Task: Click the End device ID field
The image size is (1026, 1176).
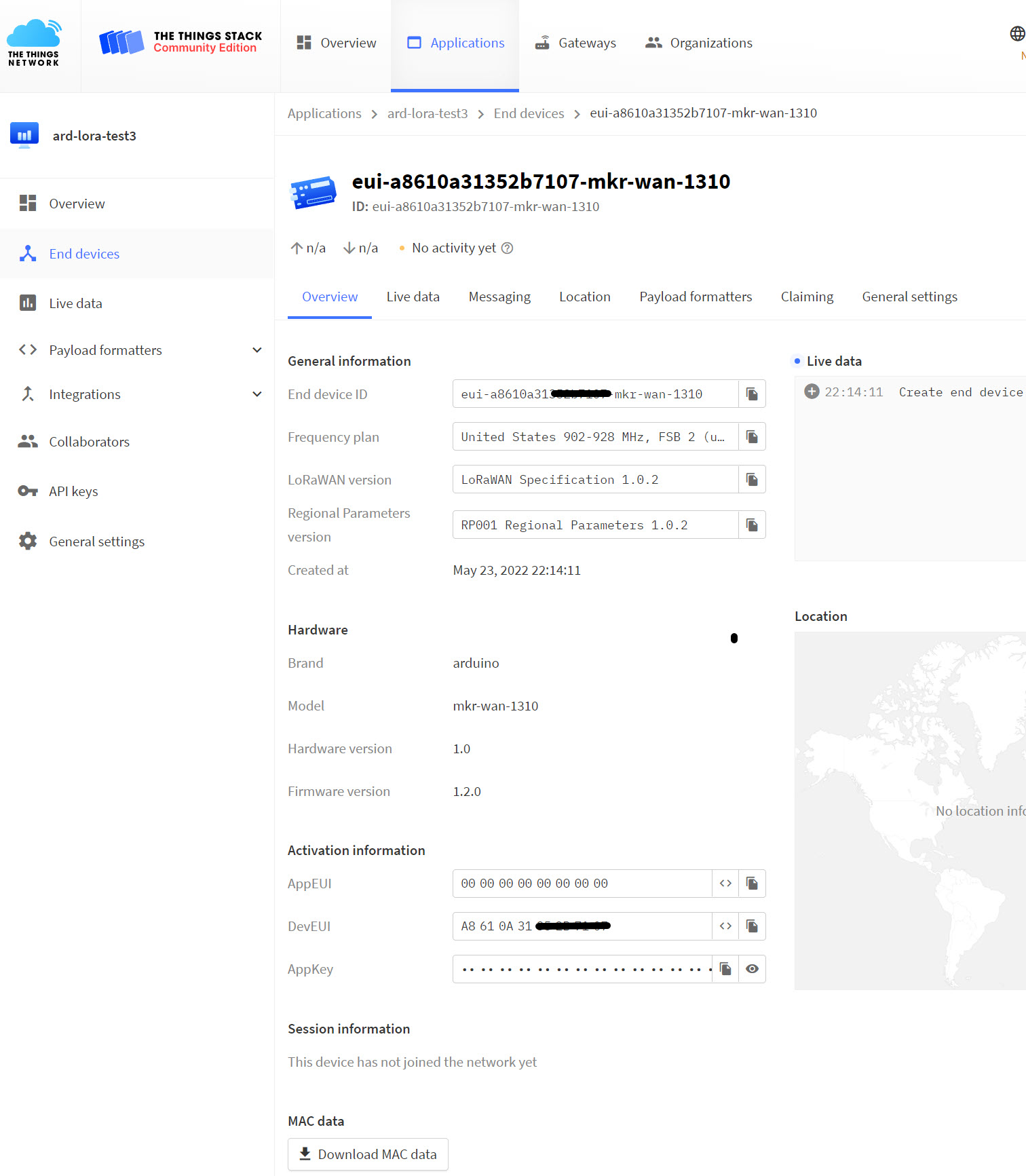Action: click(596, 394)
